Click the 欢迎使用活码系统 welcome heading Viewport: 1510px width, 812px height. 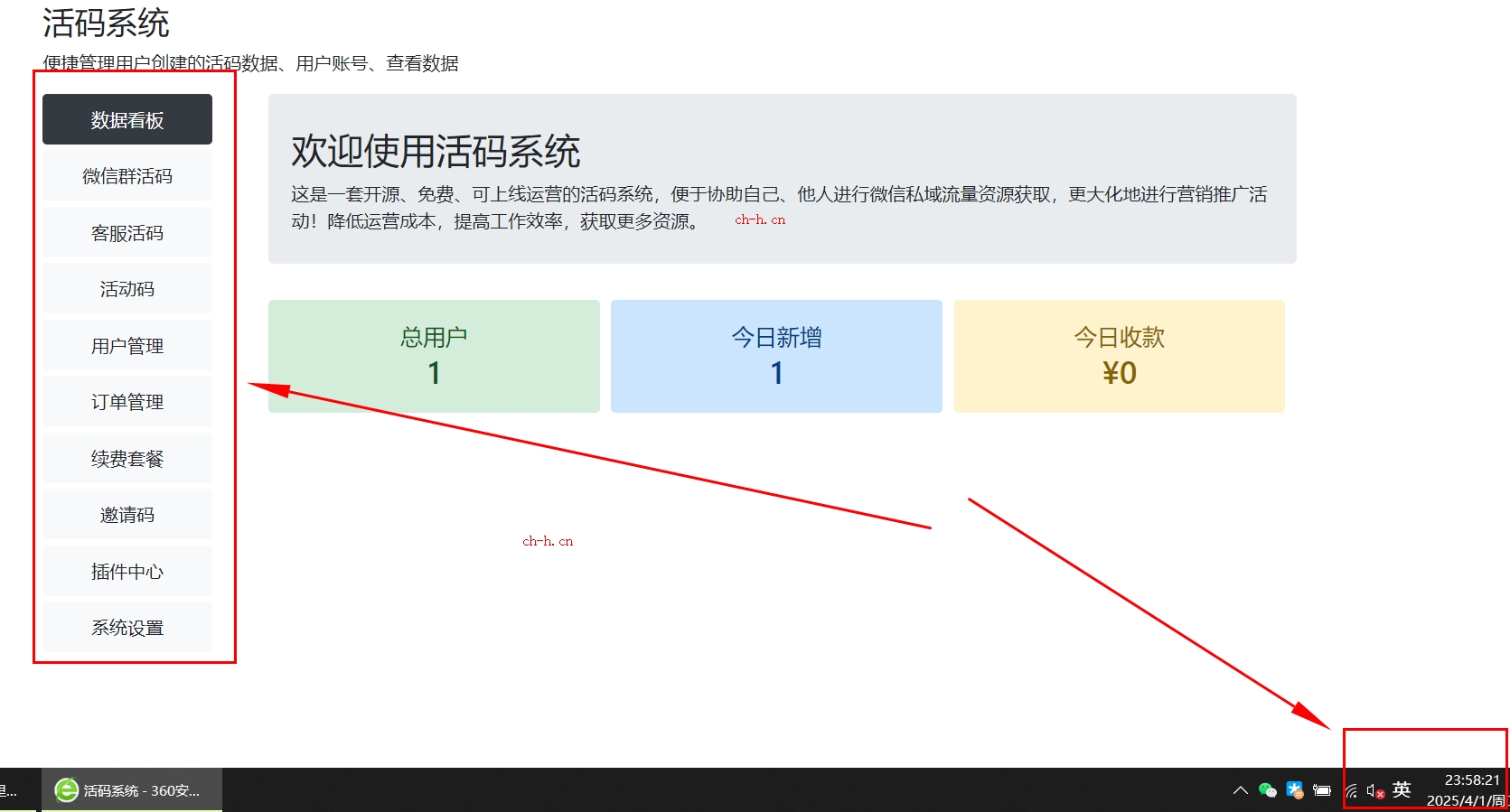[436, 151]
